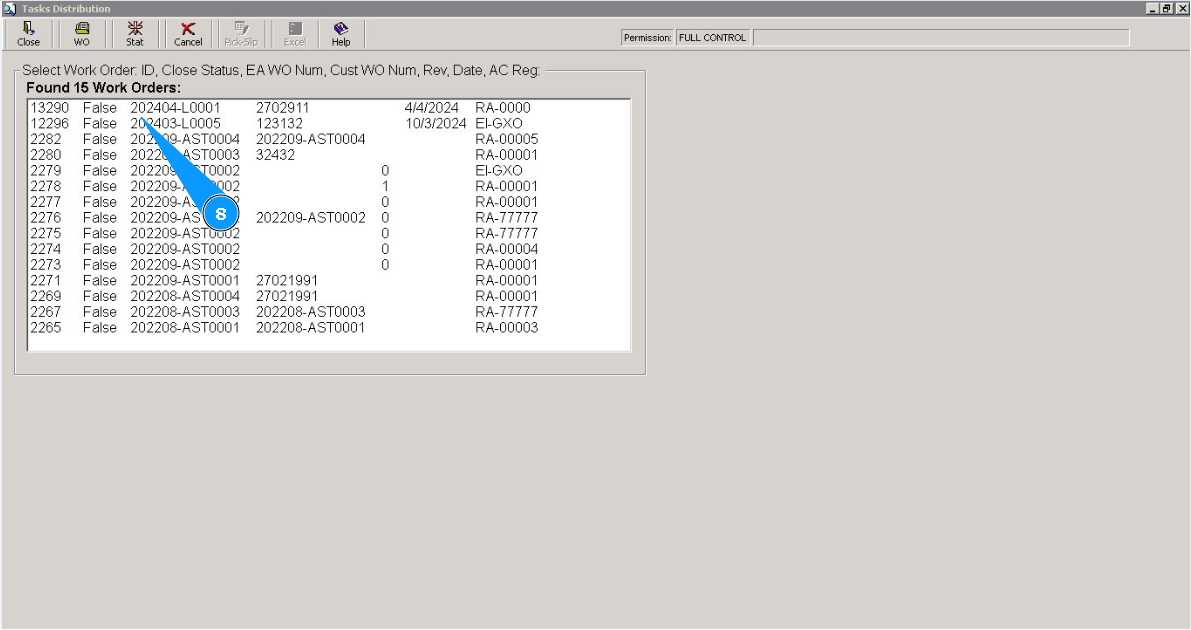Click EA WO number 202208-AST0004

tap(185, 296)
